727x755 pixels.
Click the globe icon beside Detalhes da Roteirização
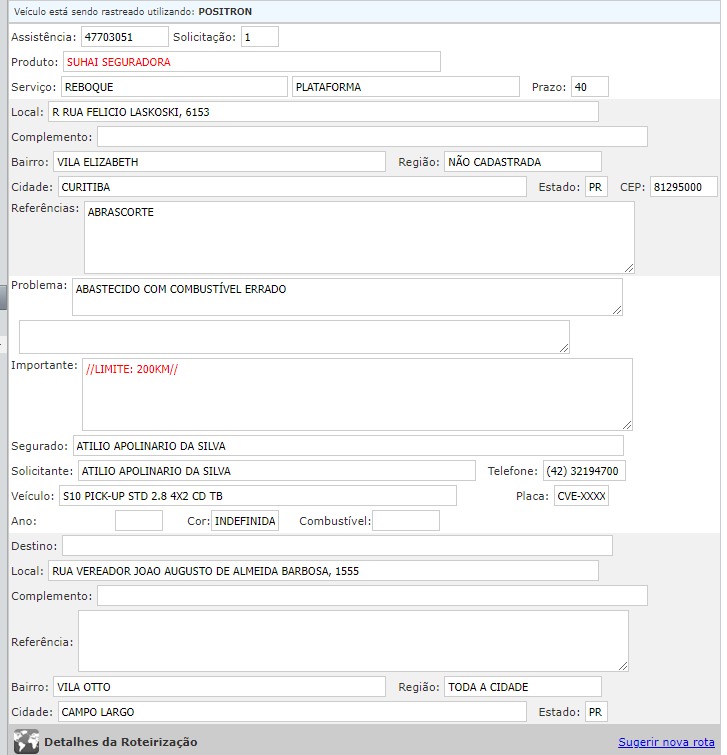pos(27,742)
